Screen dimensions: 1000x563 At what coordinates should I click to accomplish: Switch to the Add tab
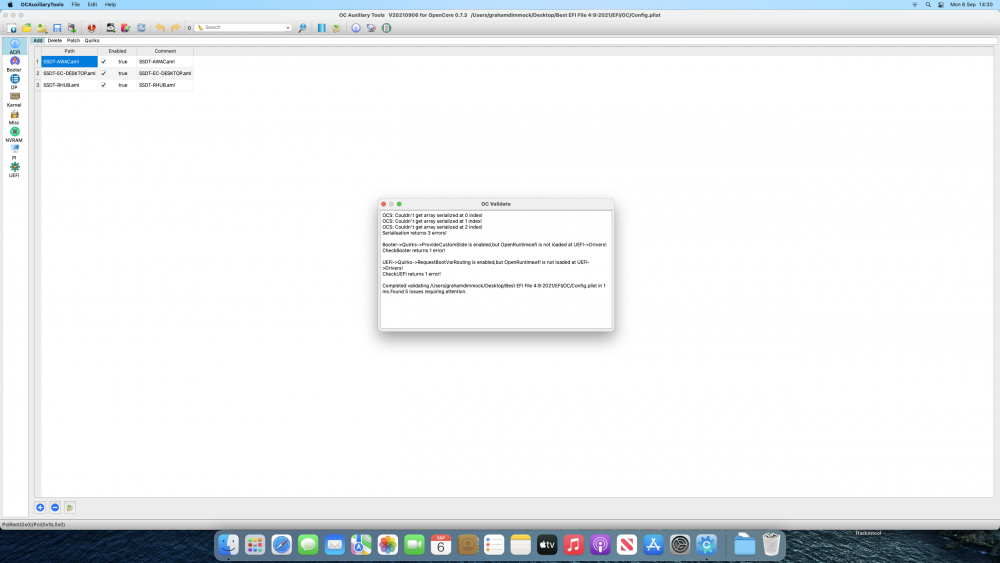[x=38, y=40]
